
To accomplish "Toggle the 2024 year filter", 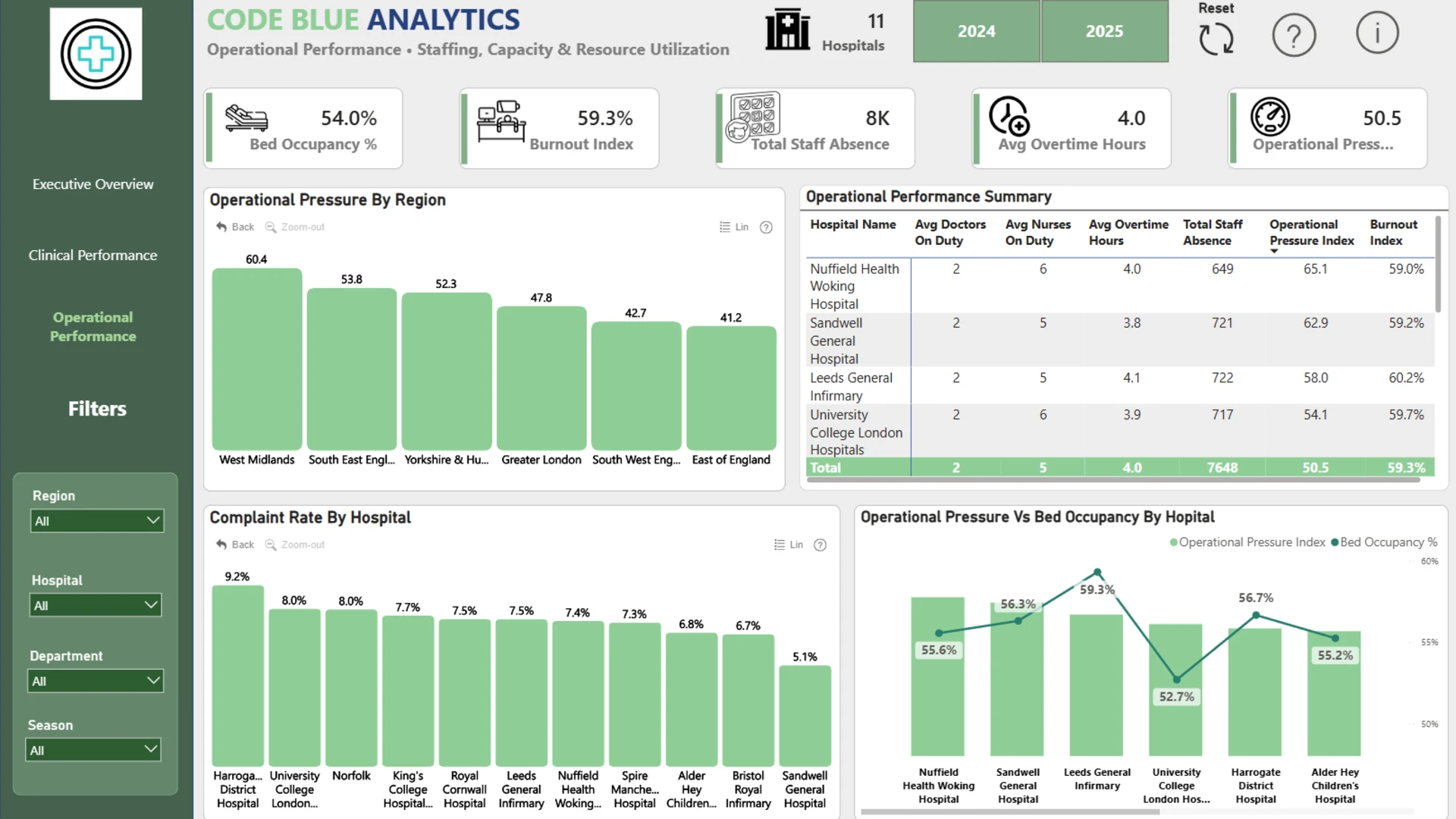I will click(976, 31).
